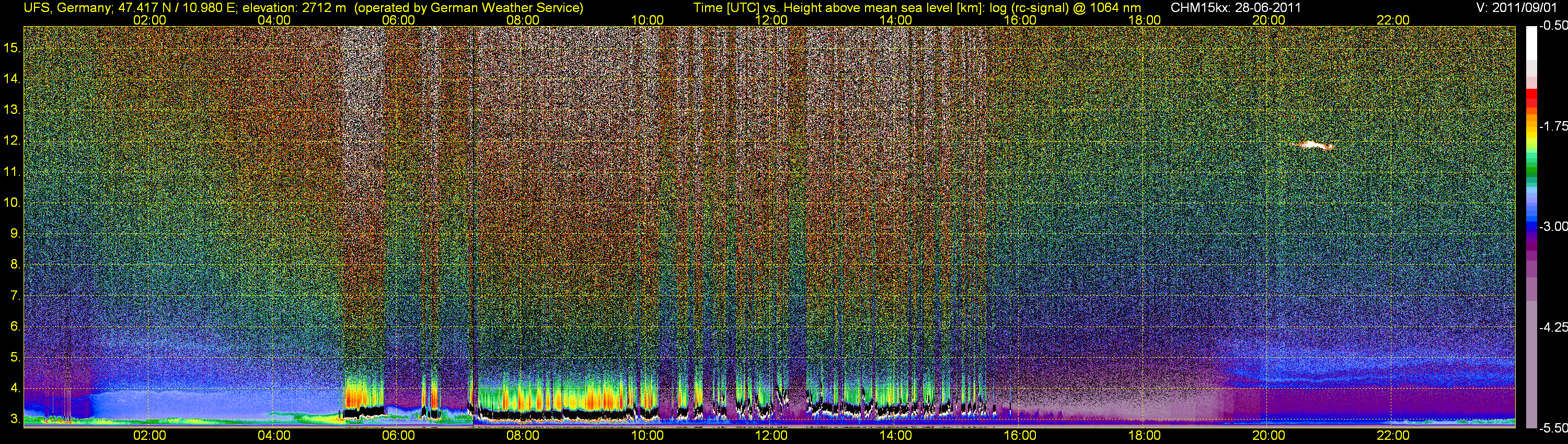This screenshot has width=1568, height=444.
Task: Click the 16:00 label on bottom time axis
Action: click(x=1020, y=436)
